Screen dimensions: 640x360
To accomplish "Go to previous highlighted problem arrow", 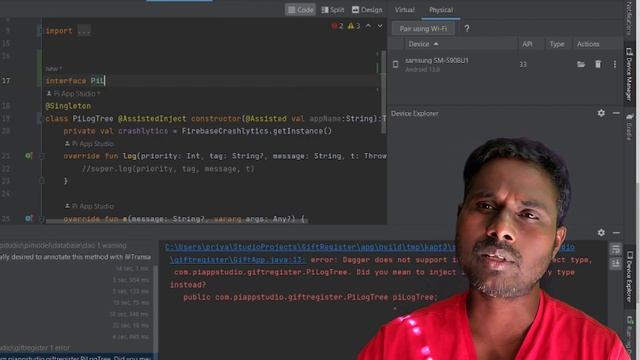I will tap(368, 26).
